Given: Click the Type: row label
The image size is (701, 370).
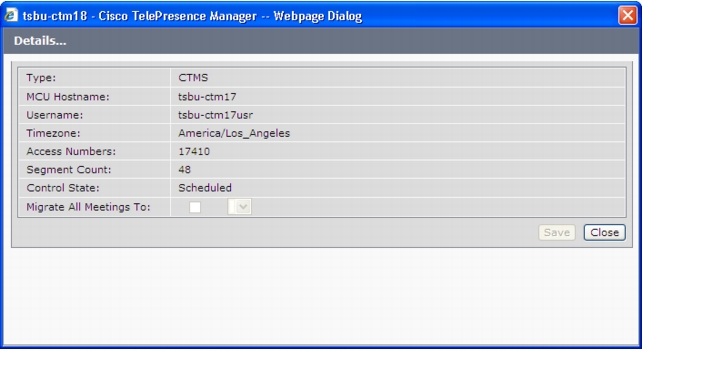Looking at the screenshot, I should (x=41, y=78).
